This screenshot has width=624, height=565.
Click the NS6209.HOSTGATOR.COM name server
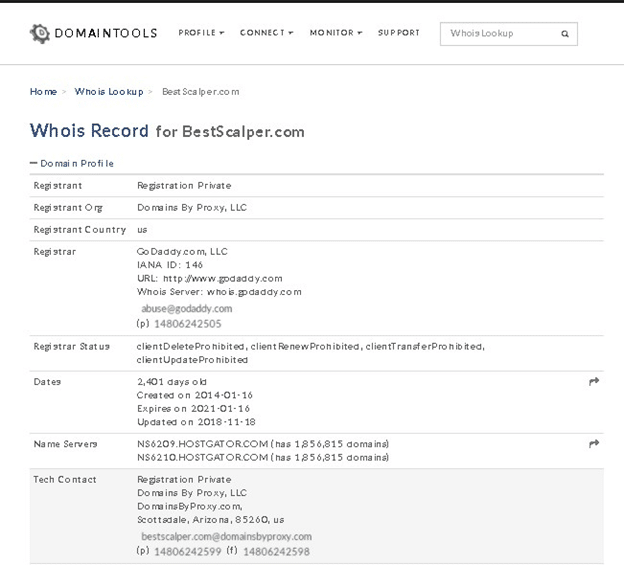203,444
